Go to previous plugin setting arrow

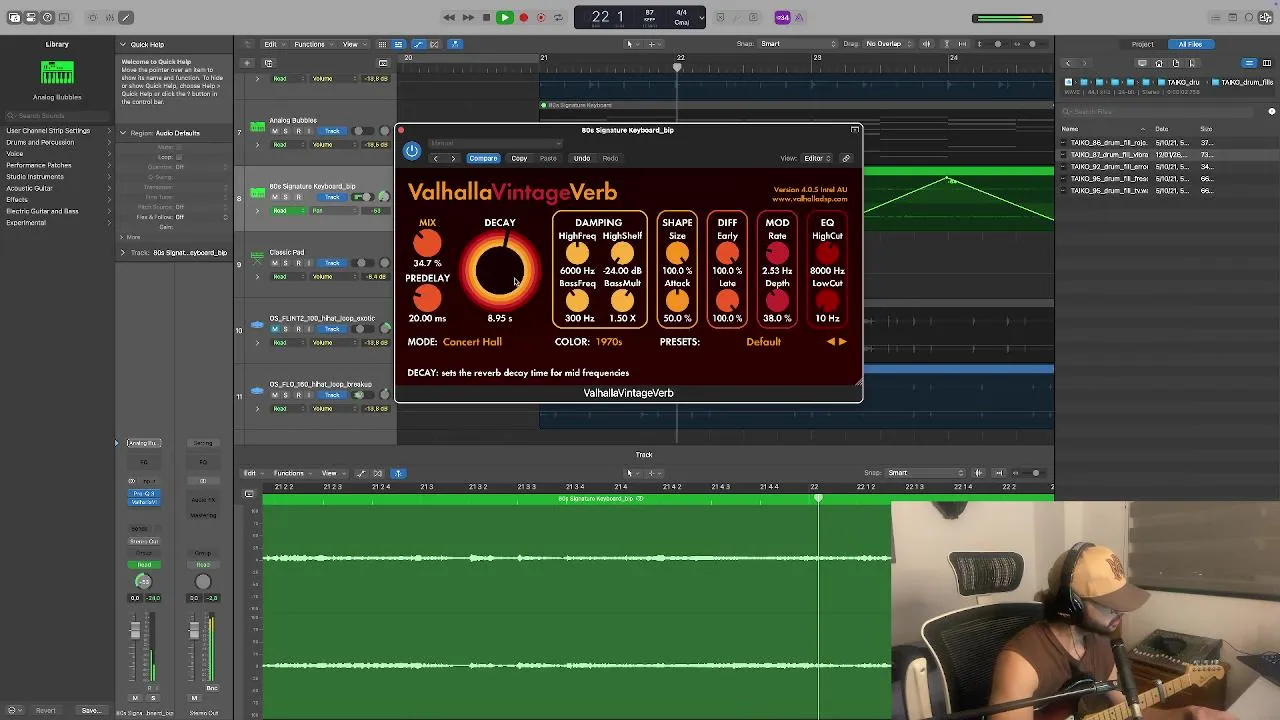pos(436,158)
